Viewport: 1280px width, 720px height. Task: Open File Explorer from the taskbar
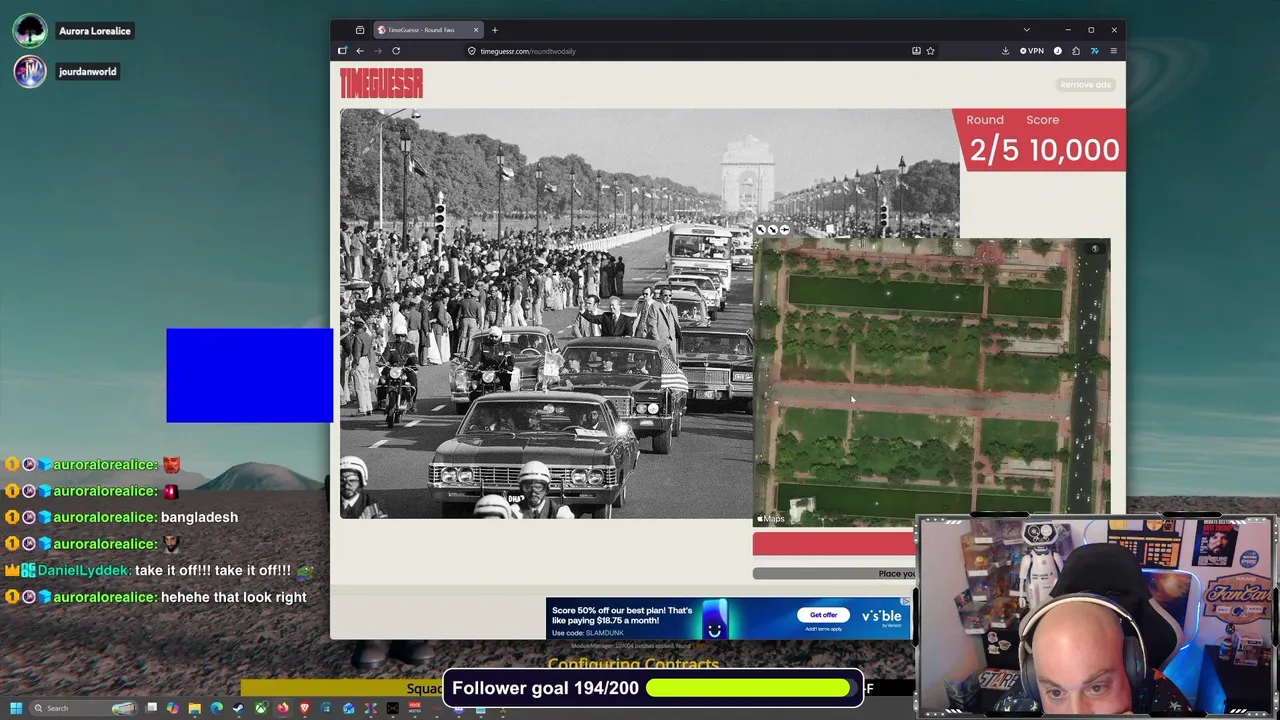click(x=195, y=708)
